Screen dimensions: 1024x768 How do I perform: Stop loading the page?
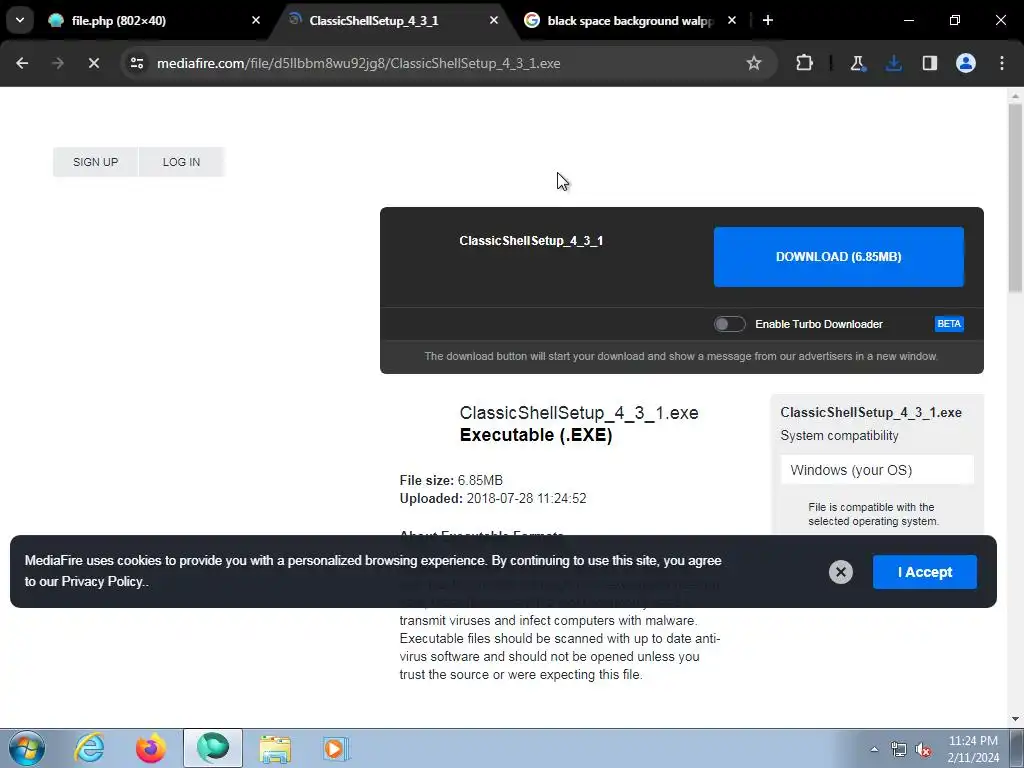94,63
